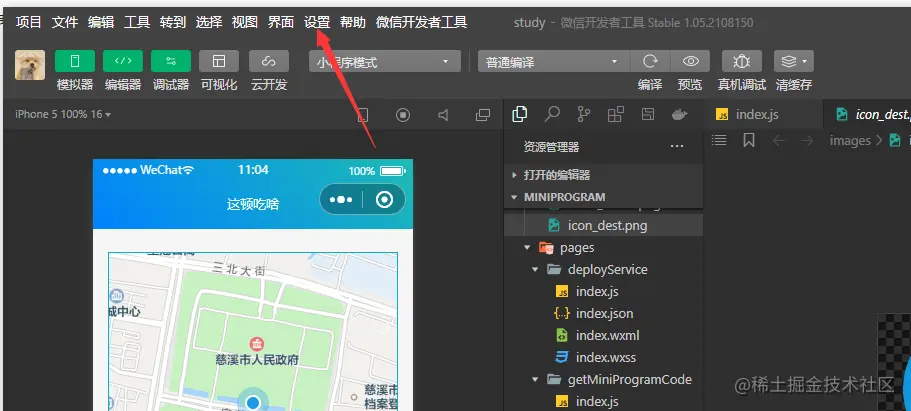Open index.js under getMiniProgramCode

pyautogui.click(x=604, y=402)
